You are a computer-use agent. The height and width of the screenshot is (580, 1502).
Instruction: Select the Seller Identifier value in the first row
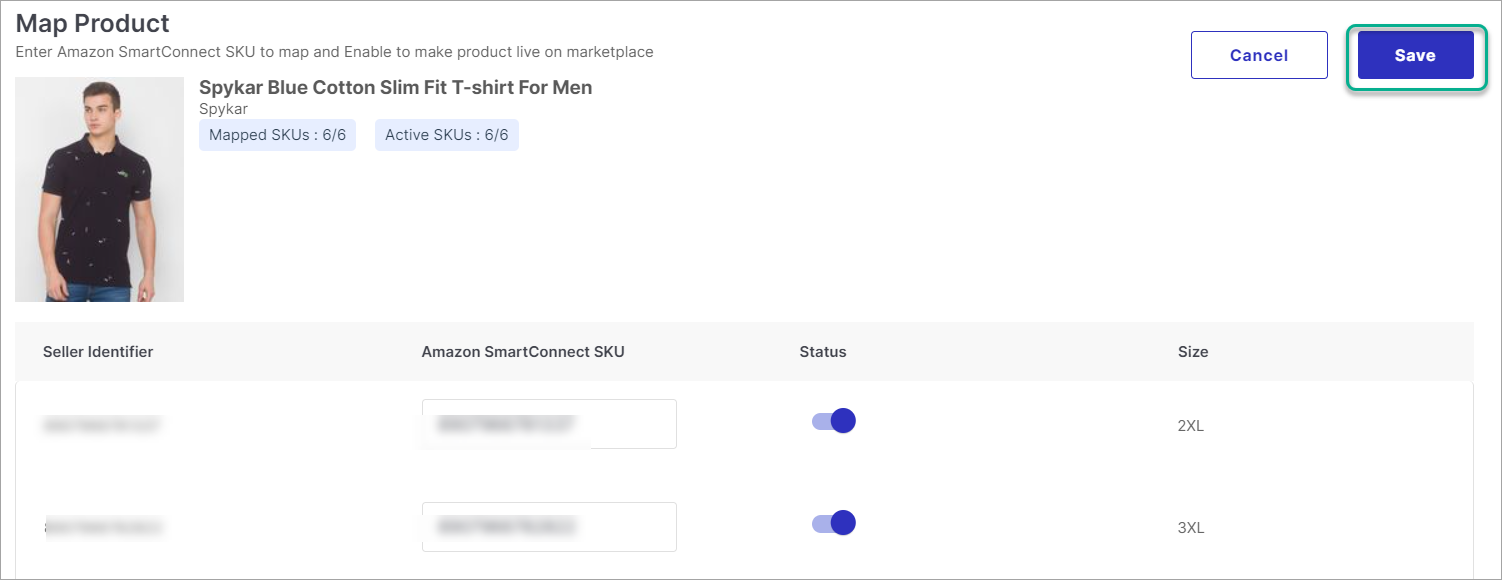coord(101,424)
